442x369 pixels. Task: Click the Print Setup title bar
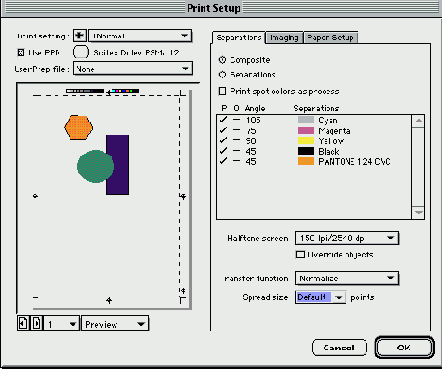coord(221,8)
